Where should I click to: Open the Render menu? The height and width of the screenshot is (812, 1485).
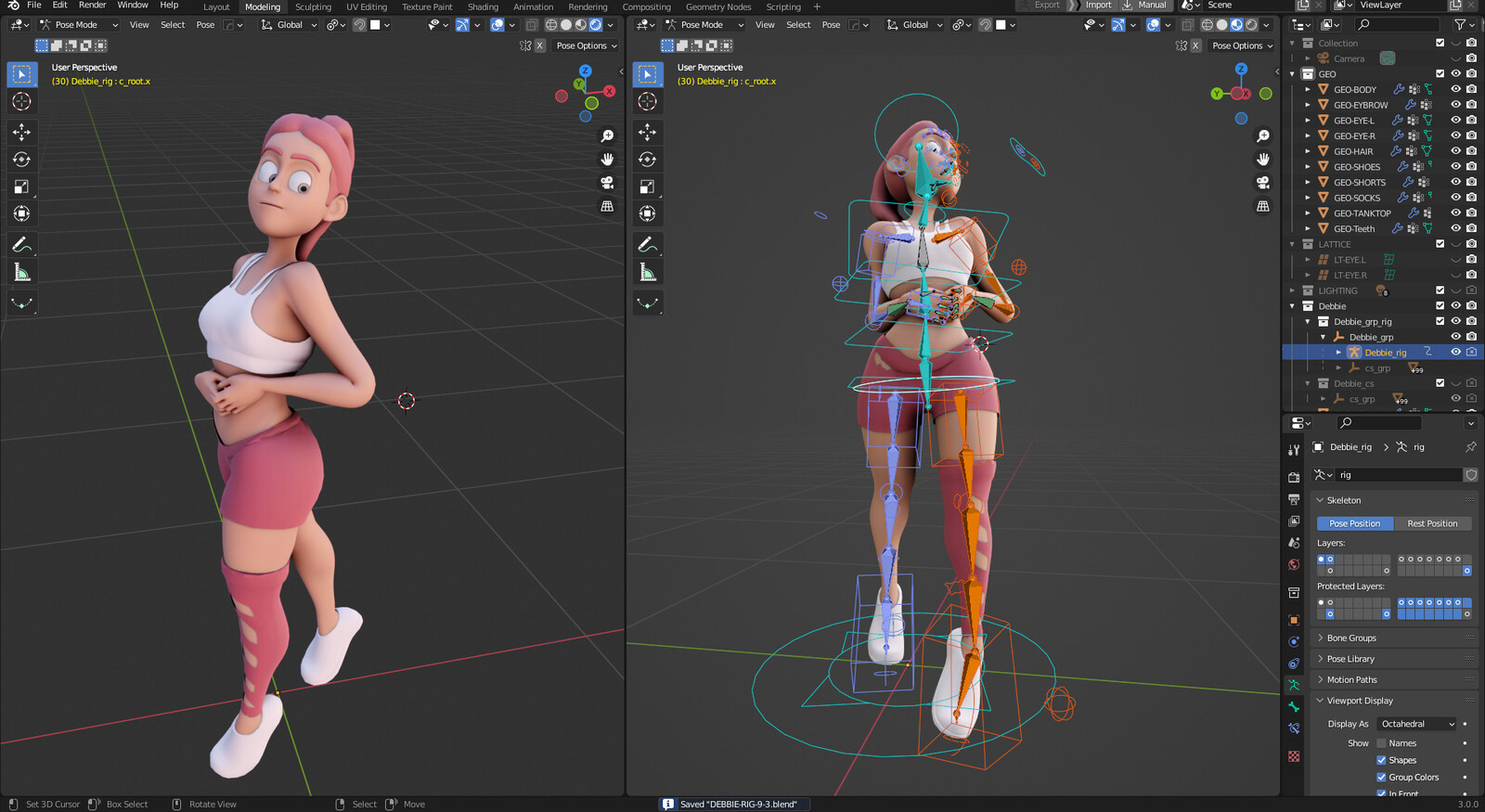point(92,6)
